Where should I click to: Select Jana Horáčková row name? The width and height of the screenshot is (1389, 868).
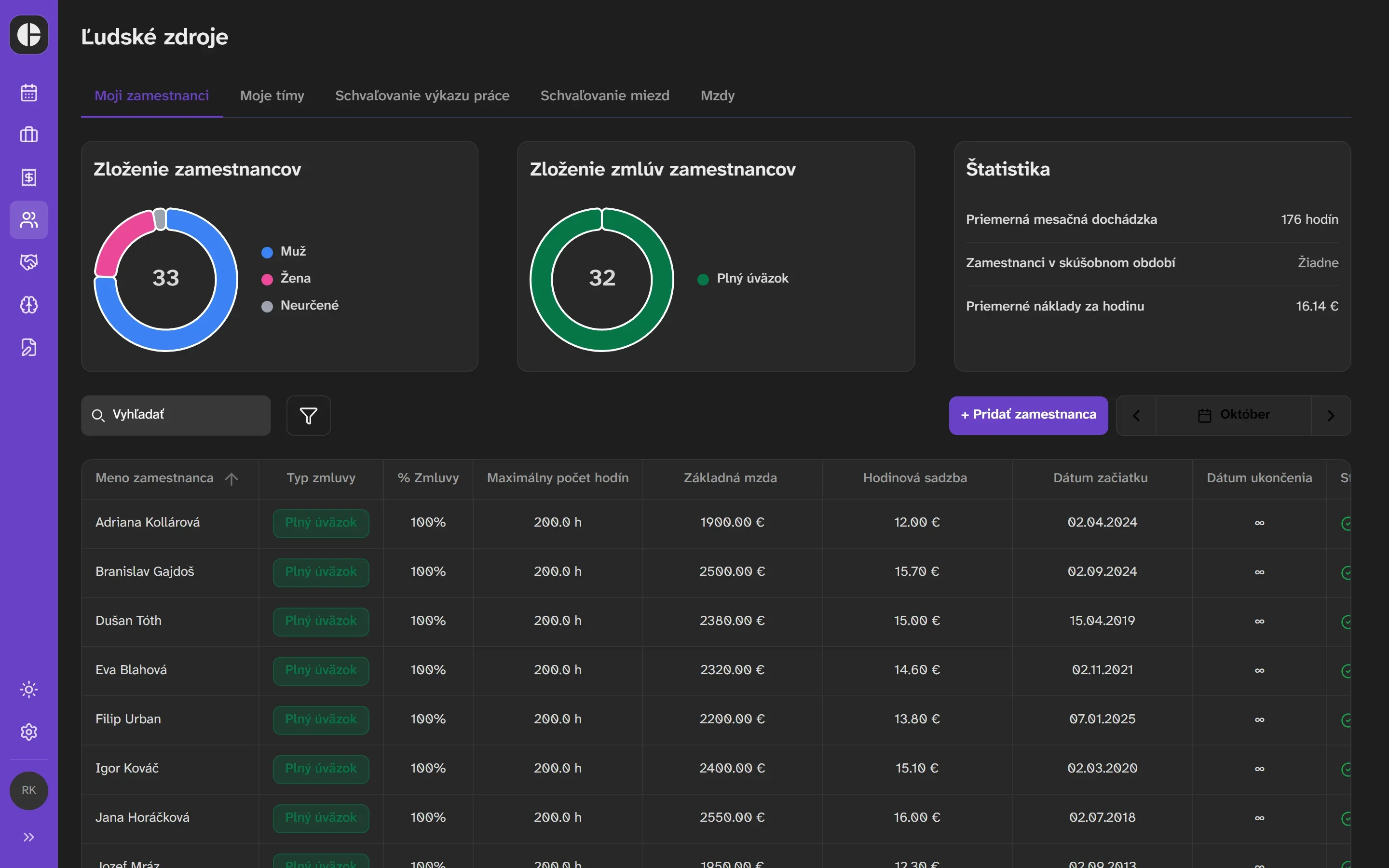(x=142, y=817)
